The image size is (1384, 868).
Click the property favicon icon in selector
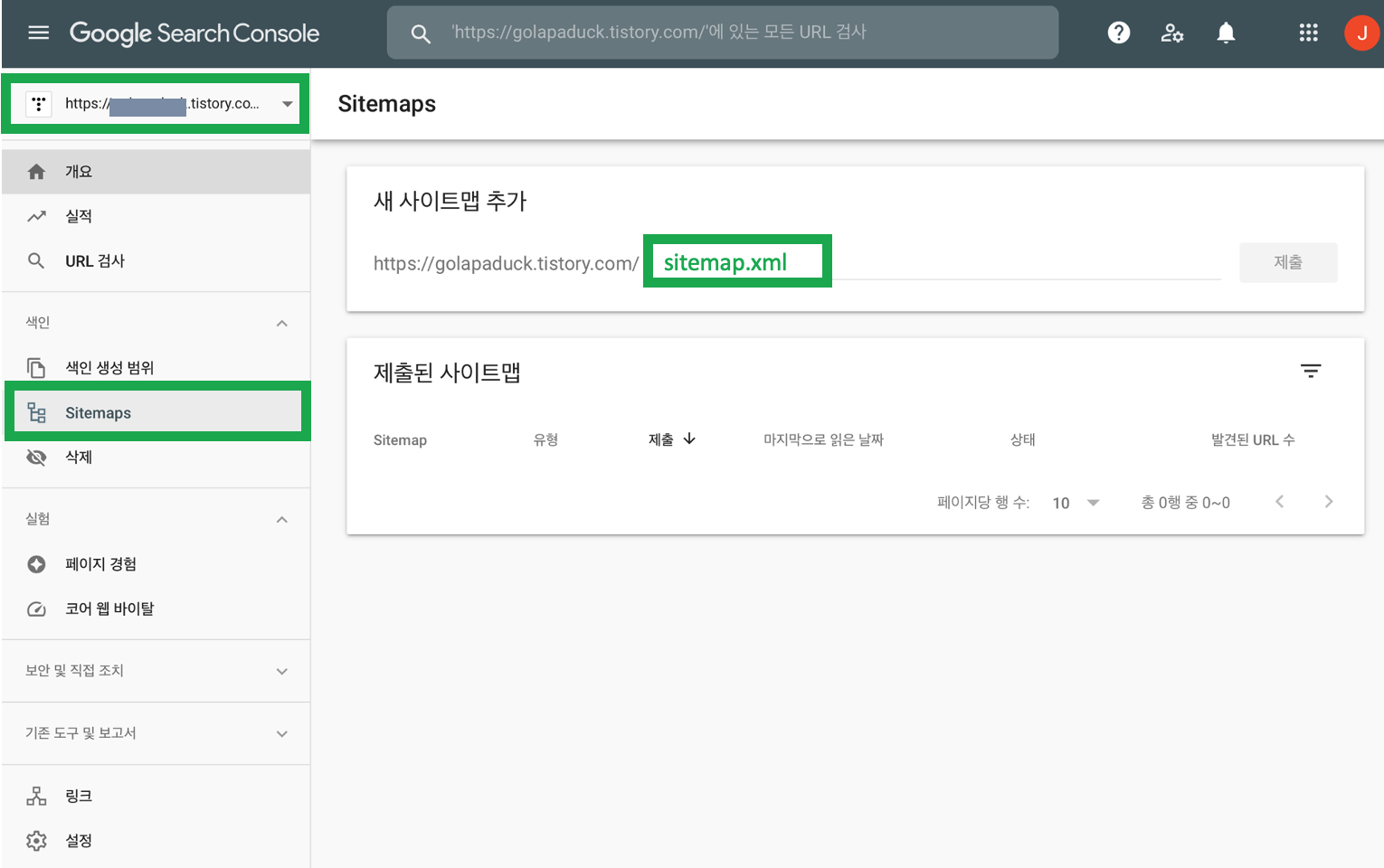38,104
